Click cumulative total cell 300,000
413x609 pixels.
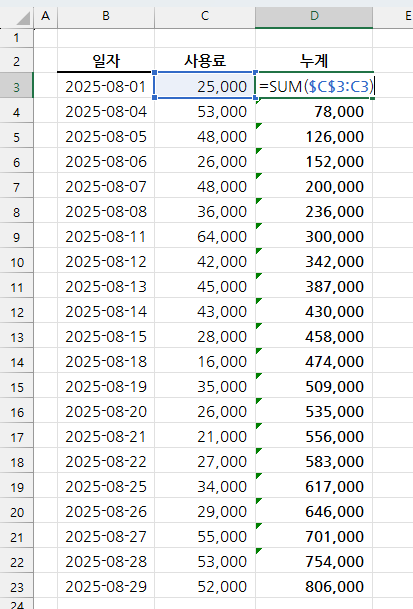(314, 236)
